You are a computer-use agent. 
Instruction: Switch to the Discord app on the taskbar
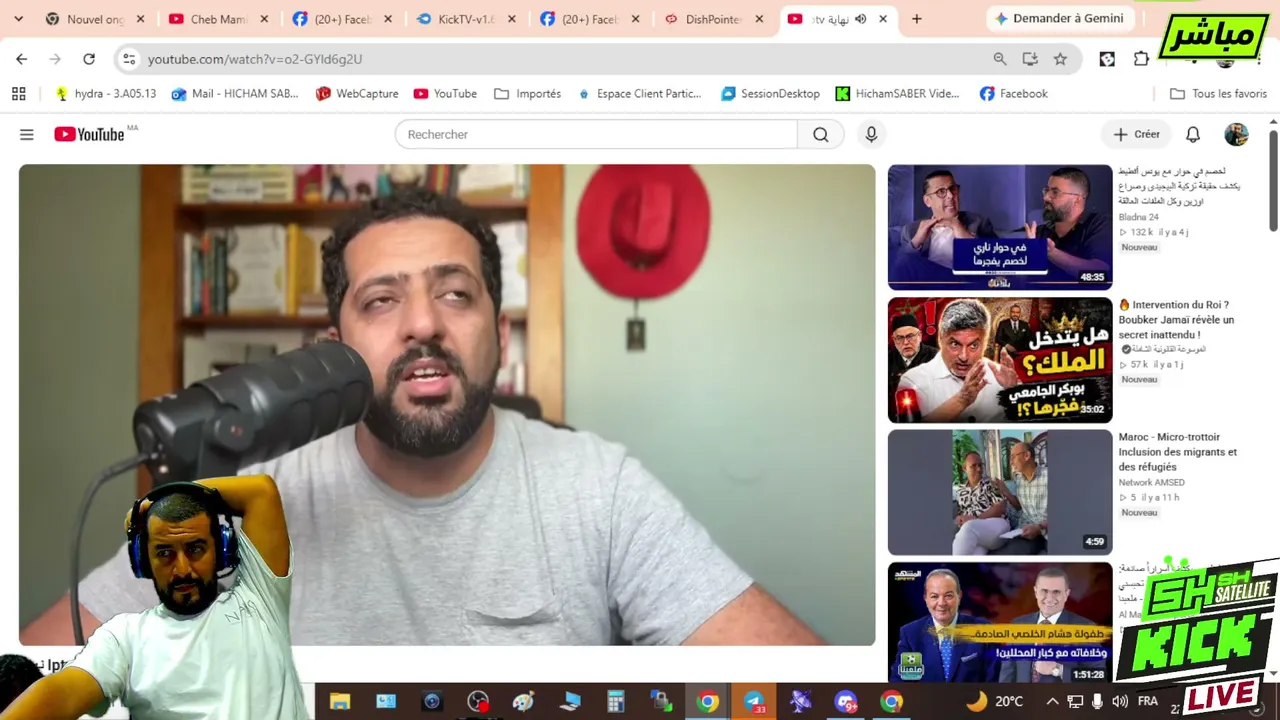[x=846, y=702]
